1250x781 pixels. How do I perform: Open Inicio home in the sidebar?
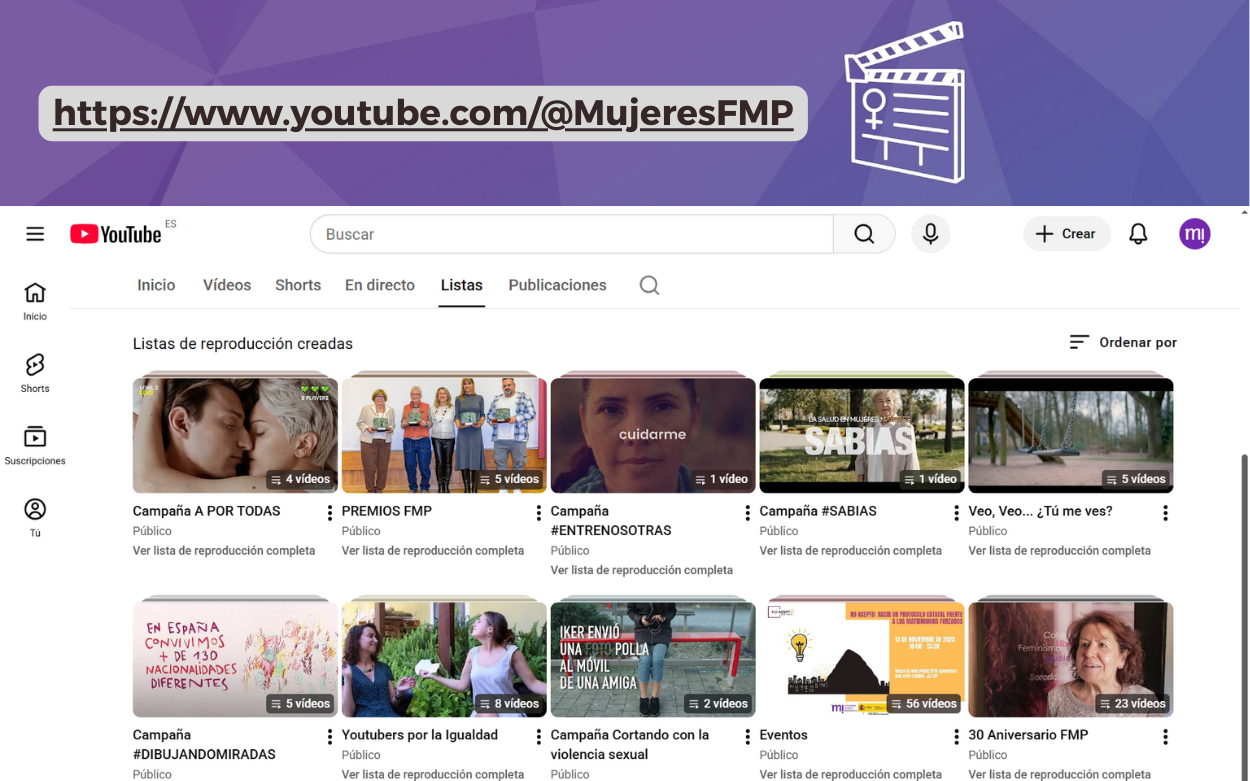[35, 301]
